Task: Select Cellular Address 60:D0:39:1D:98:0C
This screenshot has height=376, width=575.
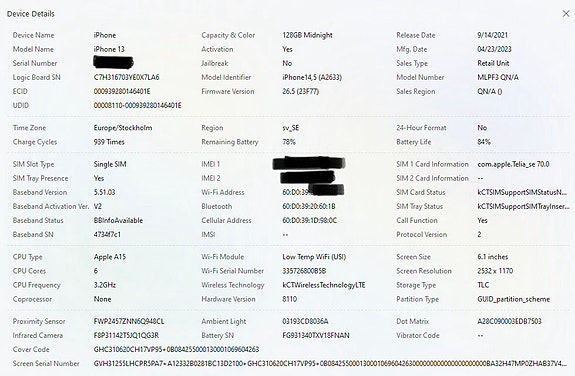Action: 310,220
